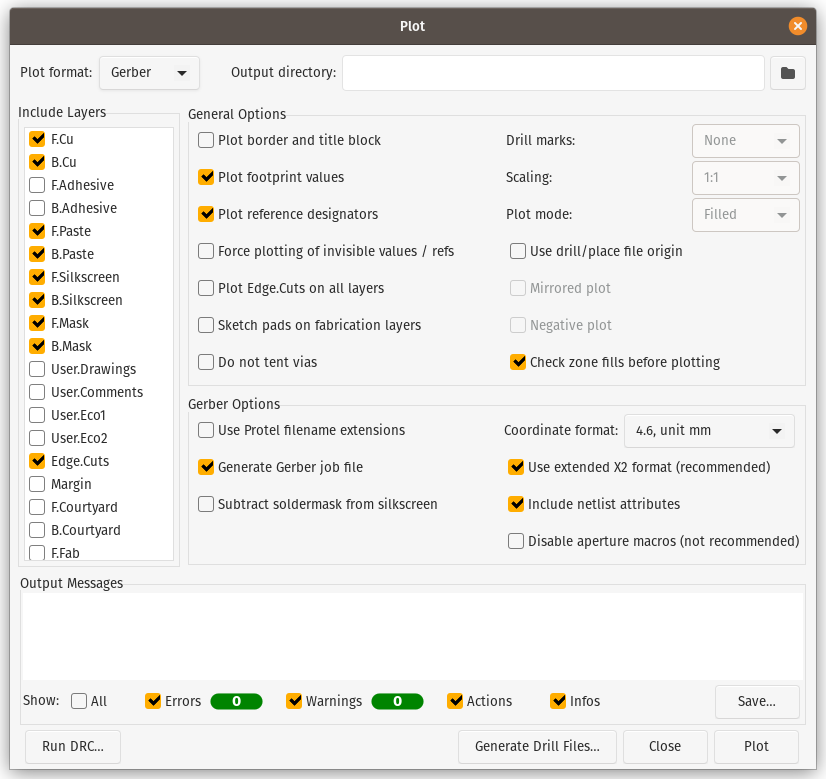Click Generate Drill Files button
Viewport: 826px width, 779px height.
click(x=537, y=747)
